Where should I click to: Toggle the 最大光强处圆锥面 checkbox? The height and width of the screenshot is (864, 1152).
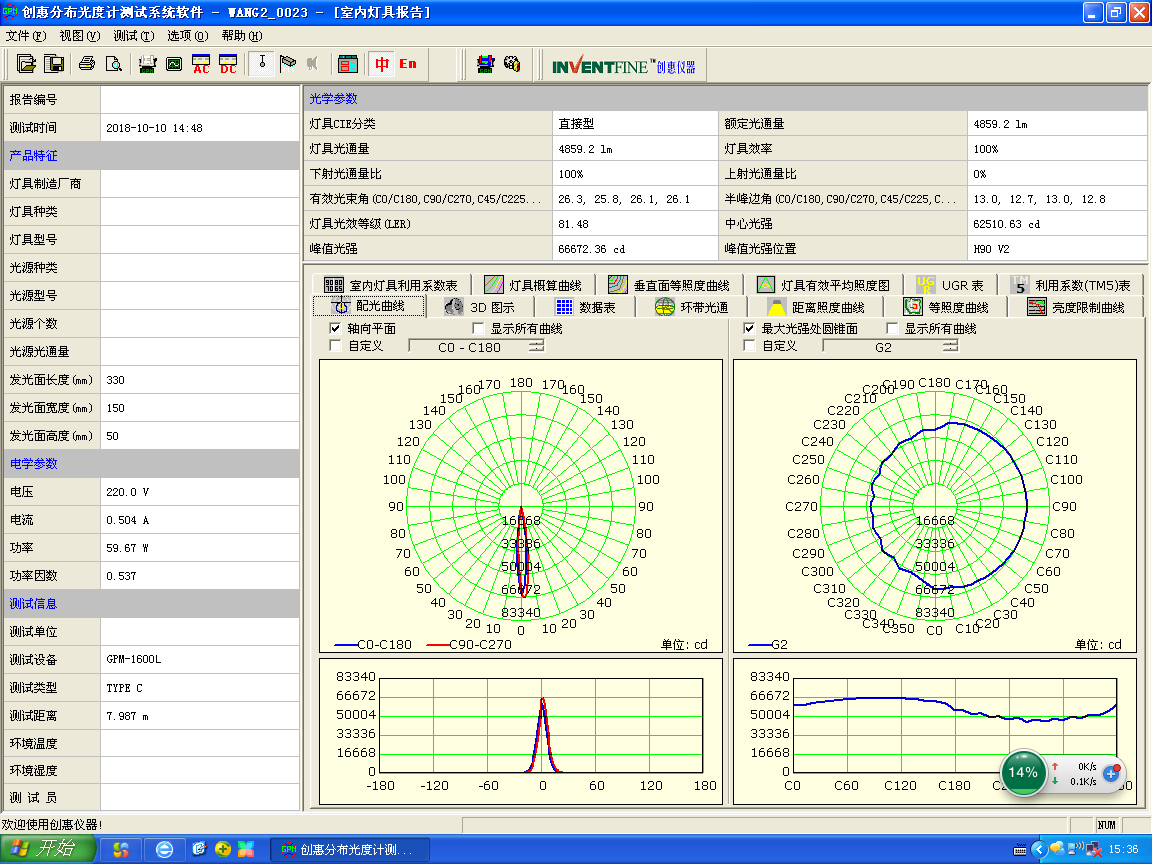pyautogui.click(x=749, y=329)
